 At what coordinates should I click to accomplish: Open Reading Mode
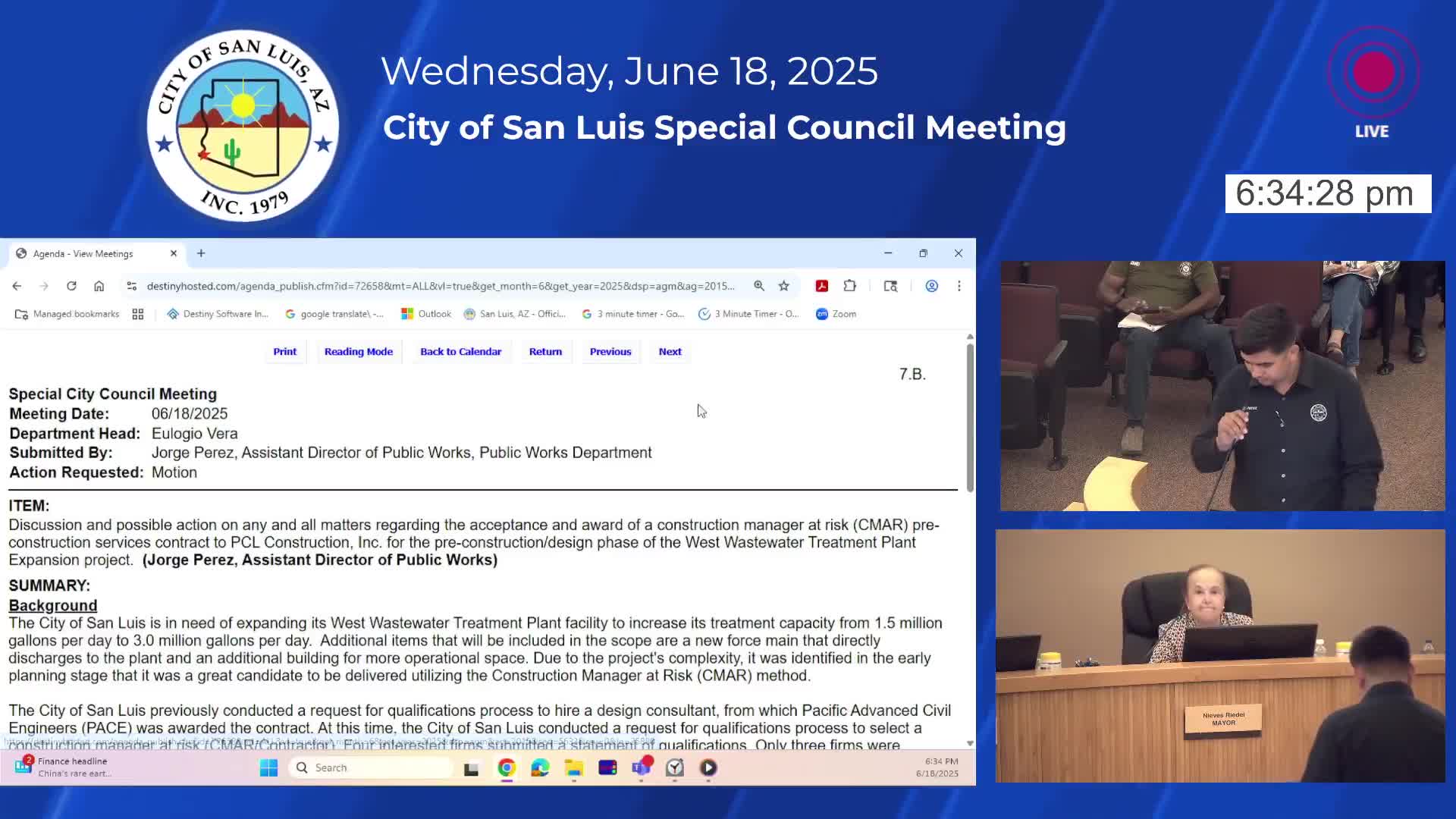click(x=358, y=352)
